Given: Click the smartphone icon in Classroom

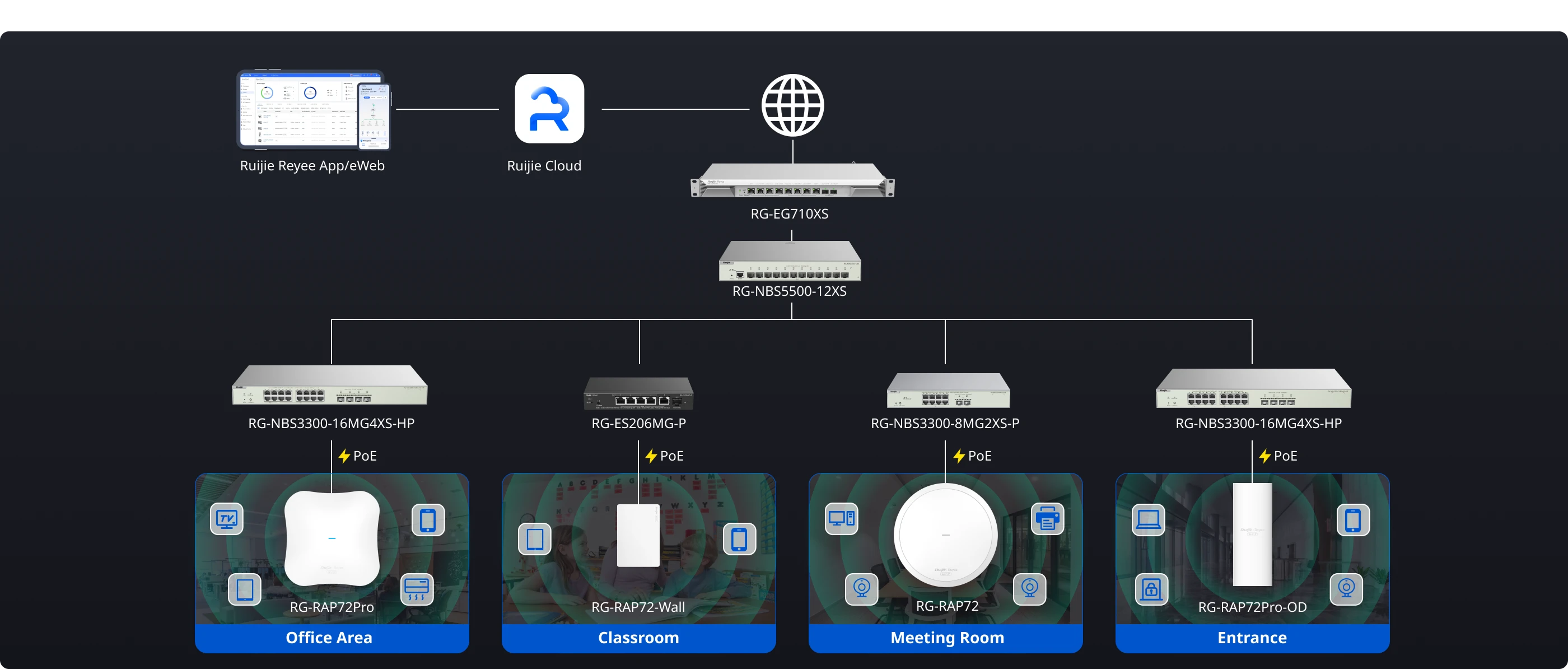Looking at the screenshot, I should pyautogui.click(x=739, y=538).
